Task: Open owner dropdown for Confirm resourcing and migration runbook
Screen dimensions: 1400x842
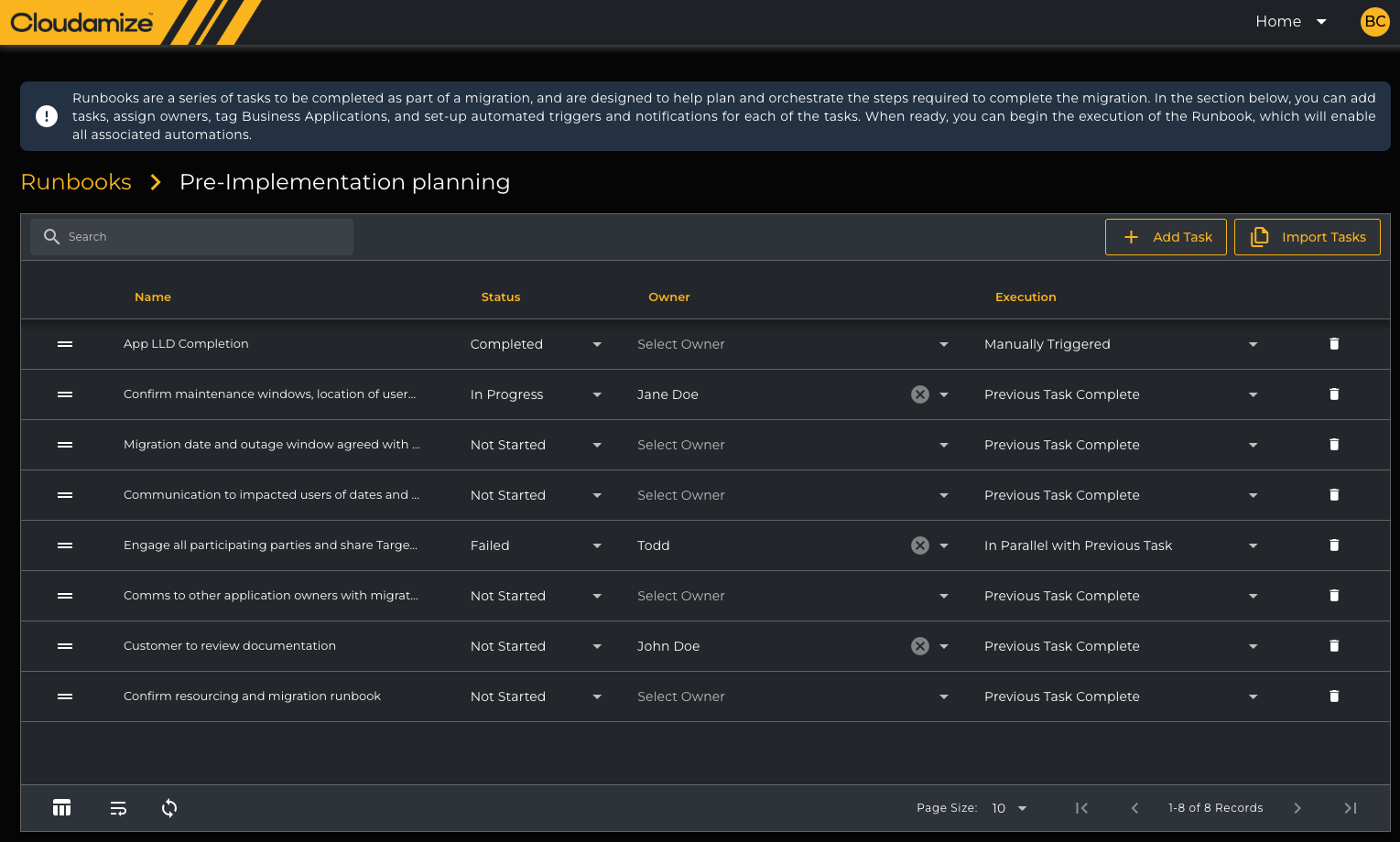Action: [x=793, y=696]
